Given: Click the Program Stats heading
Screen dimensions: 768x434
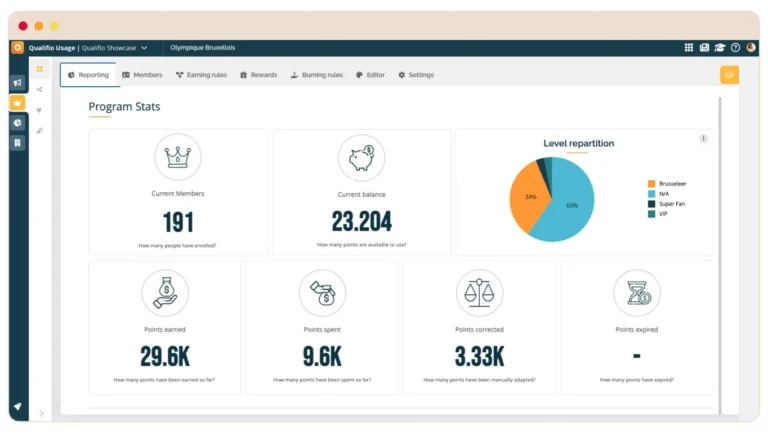Looking at the screenshot, I should [124, 107].
